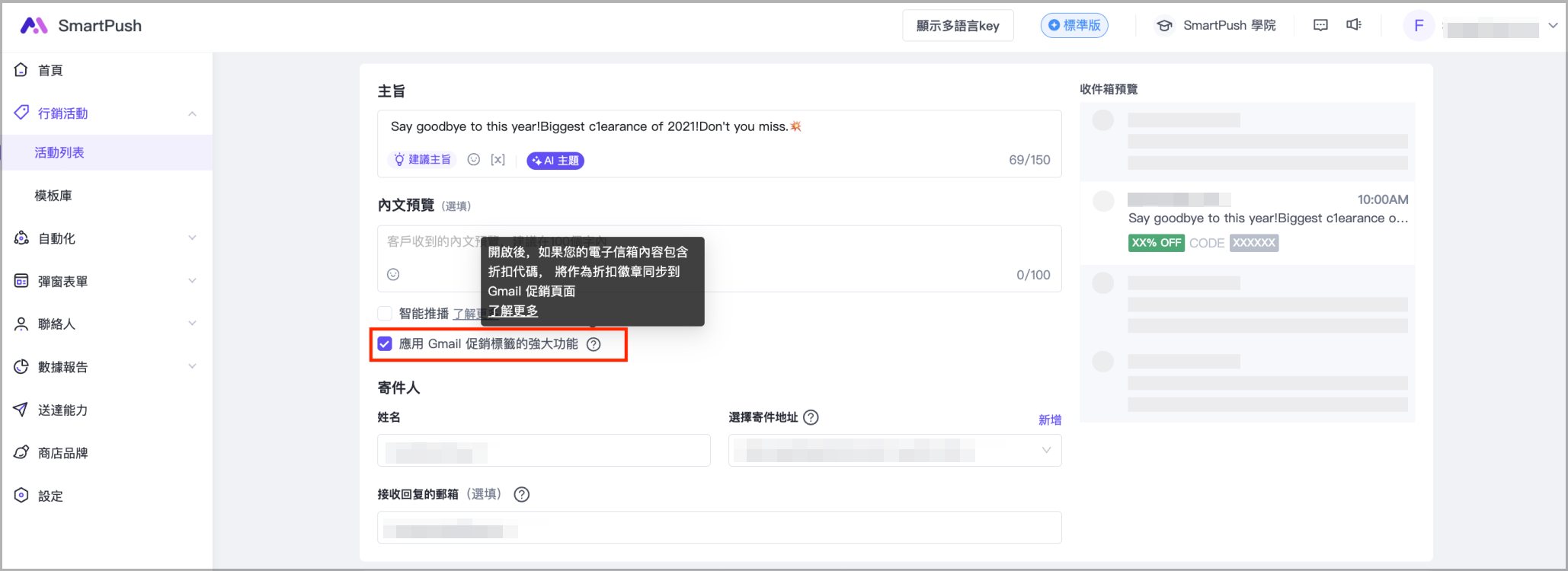Click the variable insert [x] icon
This screenshot has height=571, width=1568.
point(498,160)
